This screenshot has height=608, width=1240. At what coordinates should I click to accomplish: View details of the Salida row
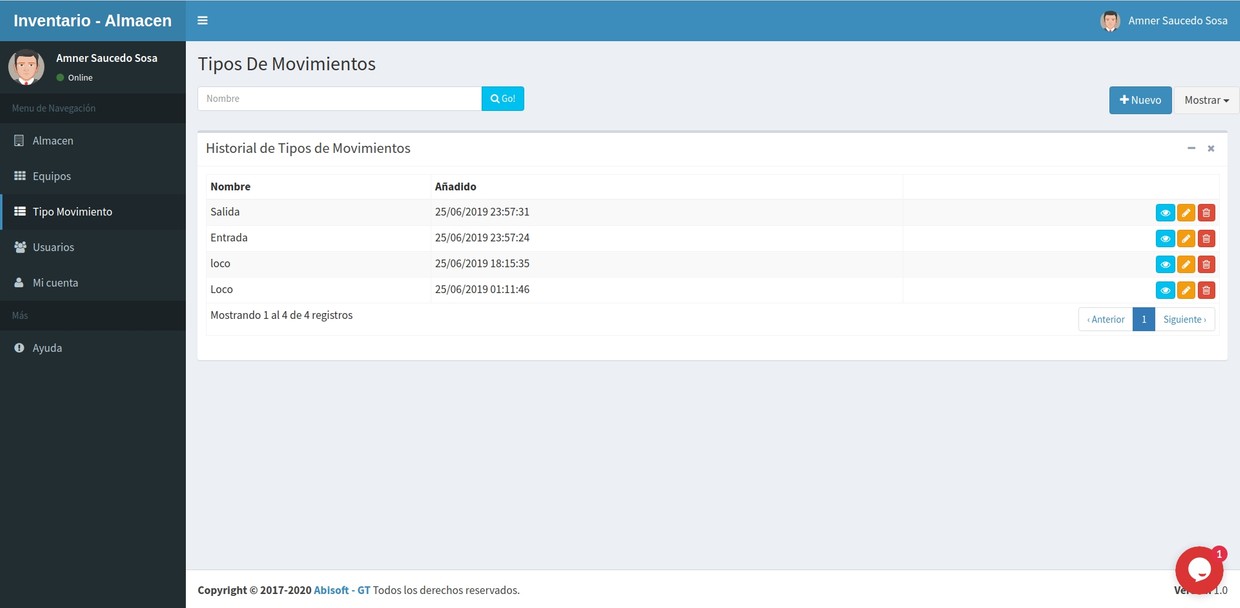1165,213
